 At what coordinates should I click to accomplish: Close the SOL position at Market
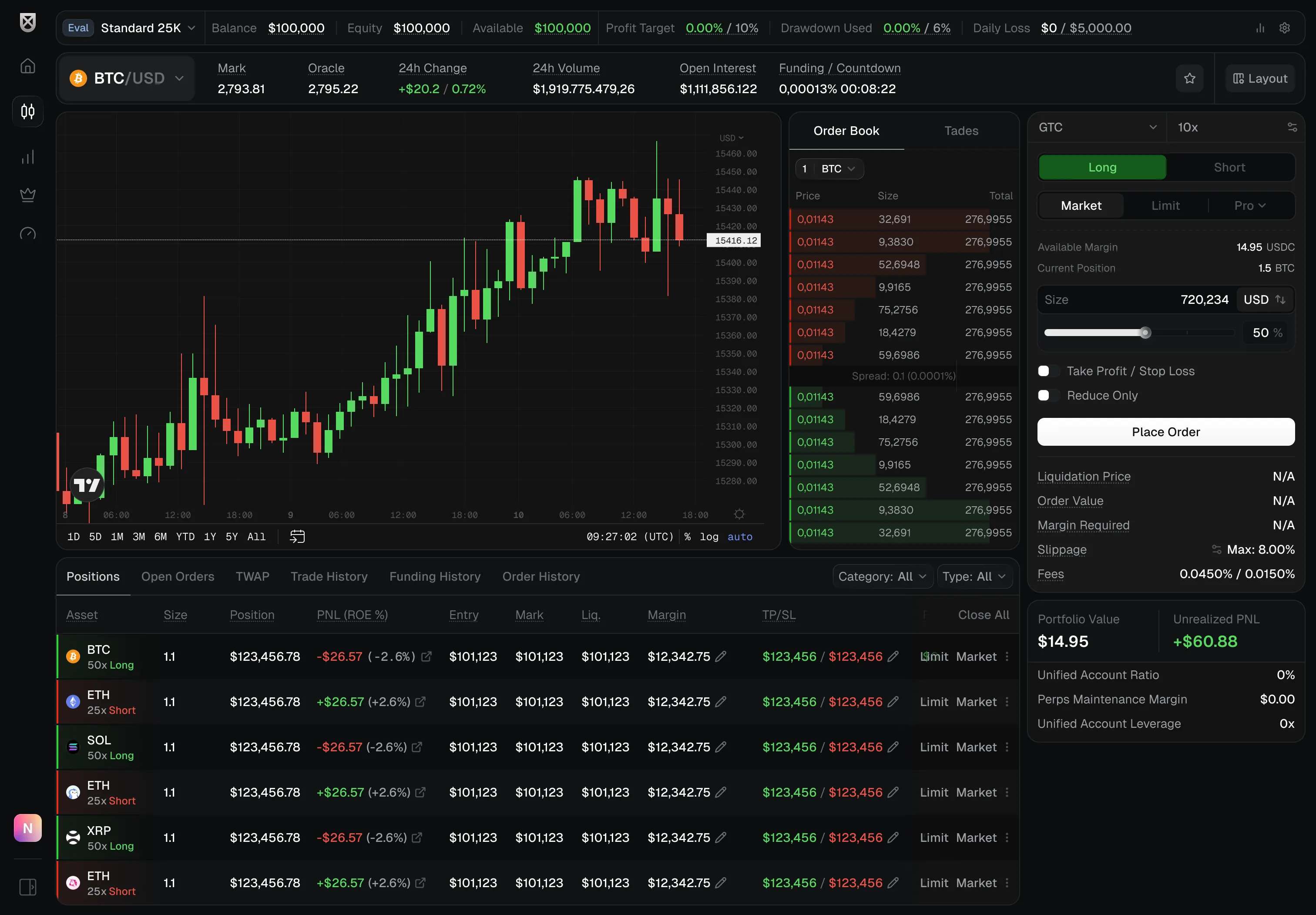pyautogui.click(x=976, y=747)
